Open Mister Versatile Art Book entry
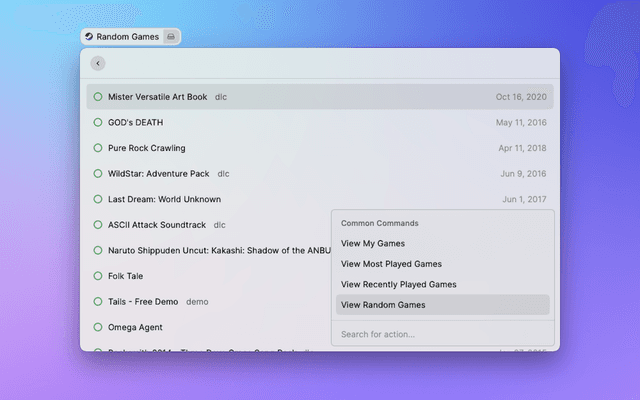The image size is (640, 400). 158,97
